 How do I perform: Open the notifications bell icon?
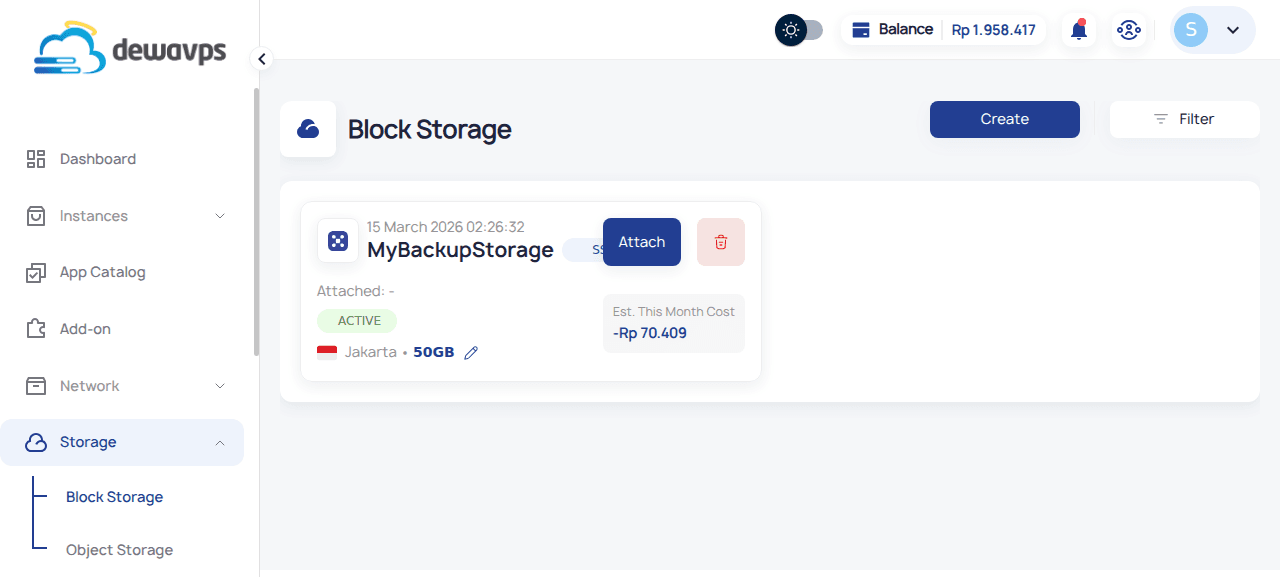(x=1078, y=29)
